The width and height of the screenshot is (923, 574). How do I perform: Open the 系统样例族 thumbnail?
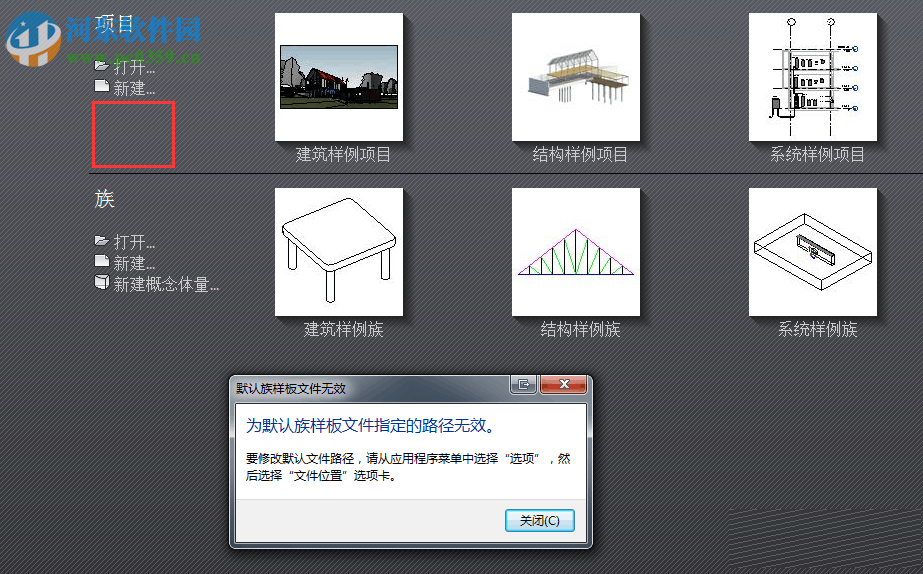[813, 252]
